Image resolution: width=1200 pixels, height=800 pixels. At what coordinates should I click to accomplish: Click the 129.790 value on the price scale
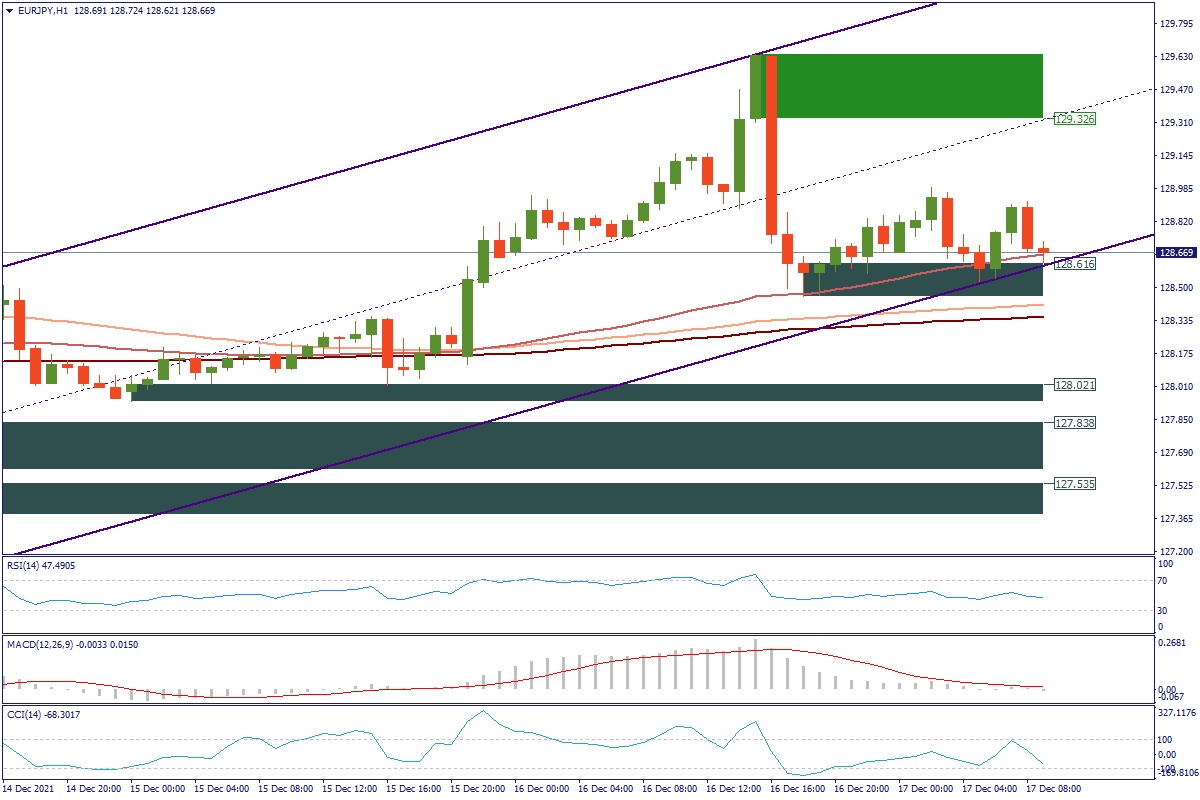click(1172, 24)
